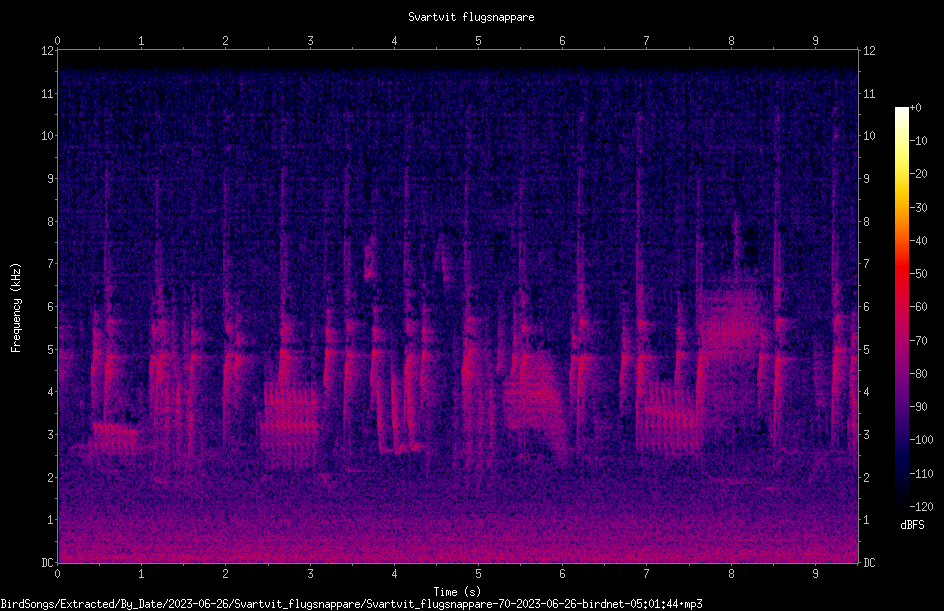The height and width of the screenshot is (611, 944).
Task: Click the "0" tick on the bottom time axis
Action: click(57, 574)
